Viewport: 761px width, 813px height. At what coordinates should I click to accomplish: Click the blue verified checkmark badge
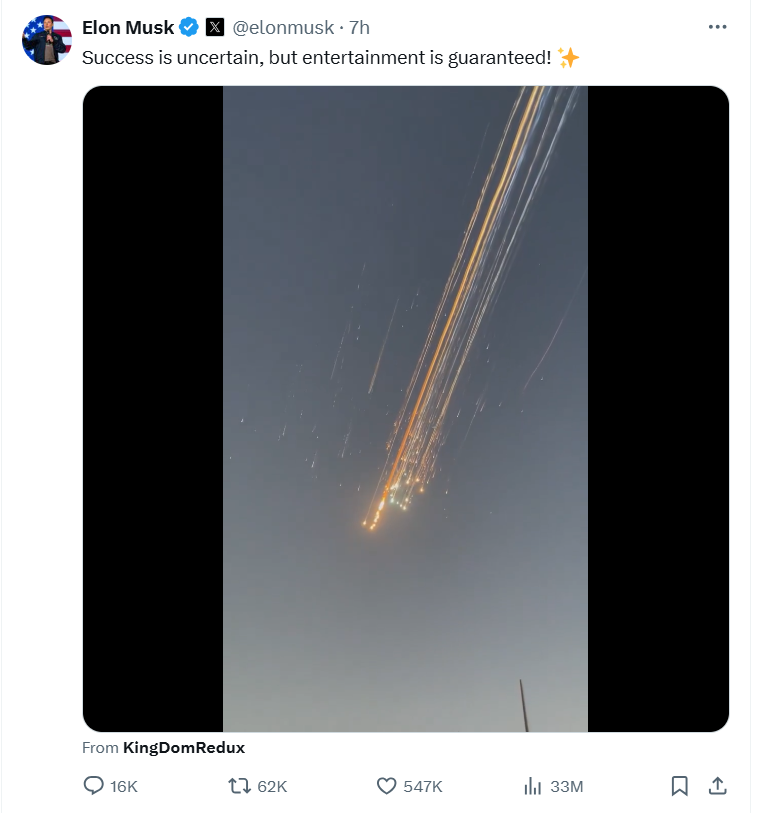(x=189, y=28)
